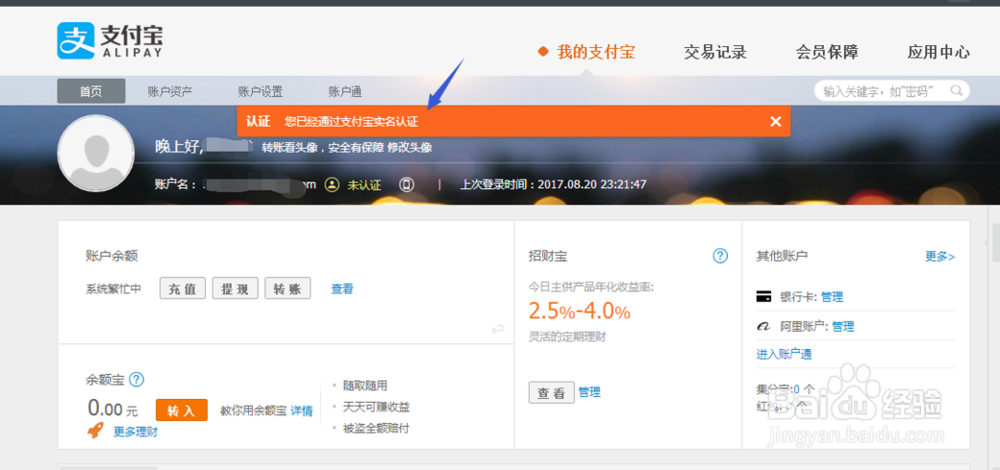
Task: Click the return arrow icon in 账户余额
Action: coord(498,329)
